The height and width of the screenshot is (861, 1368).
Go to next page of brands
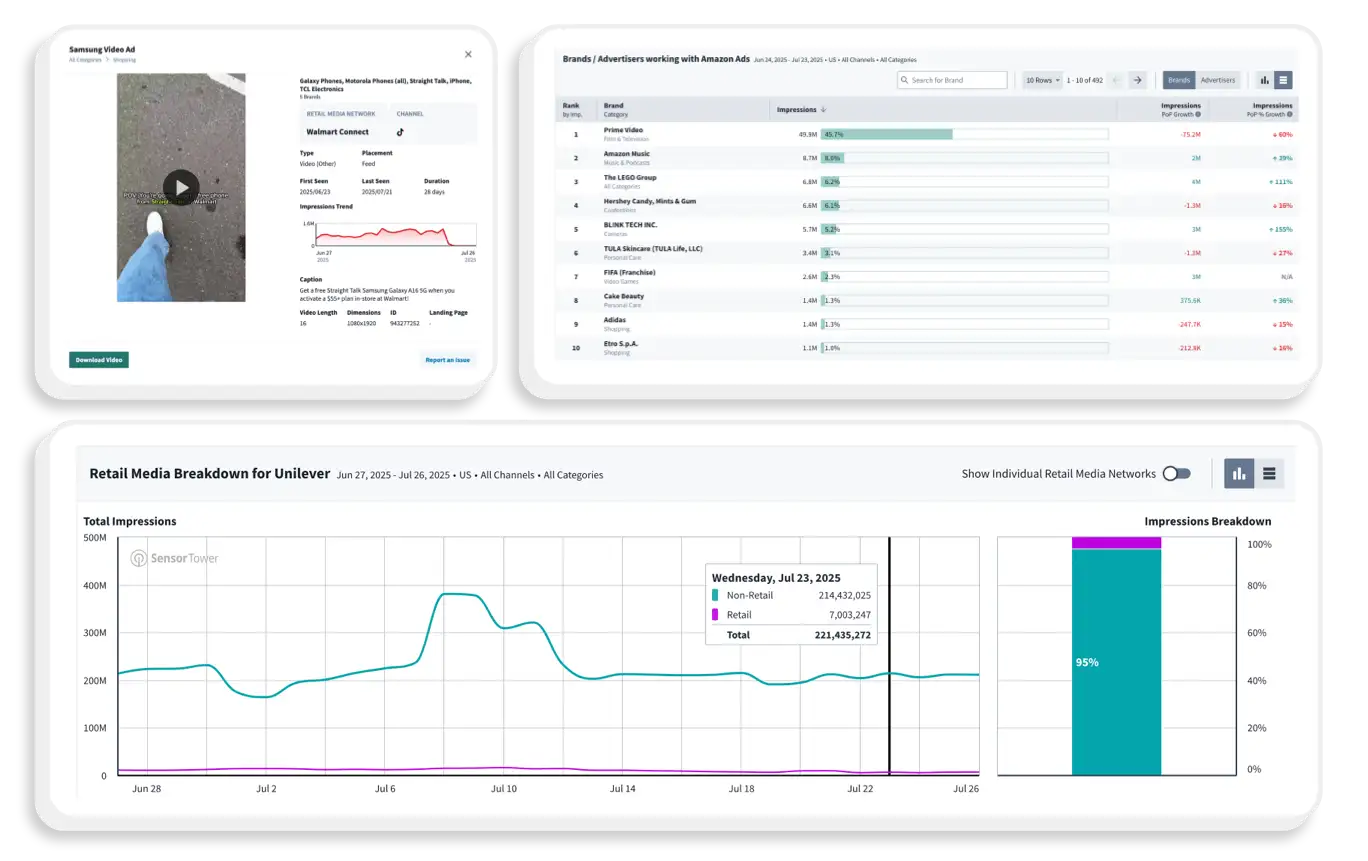pyautogui.click(x=1137, y=80)
